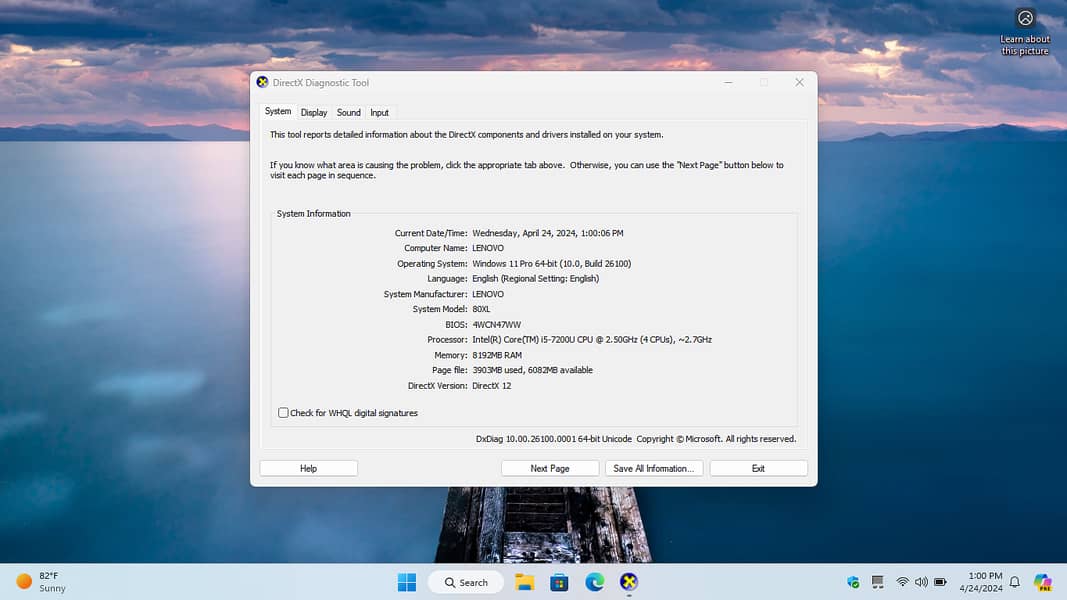
Task: Open the Sunny weather widget
Action: 41,582
